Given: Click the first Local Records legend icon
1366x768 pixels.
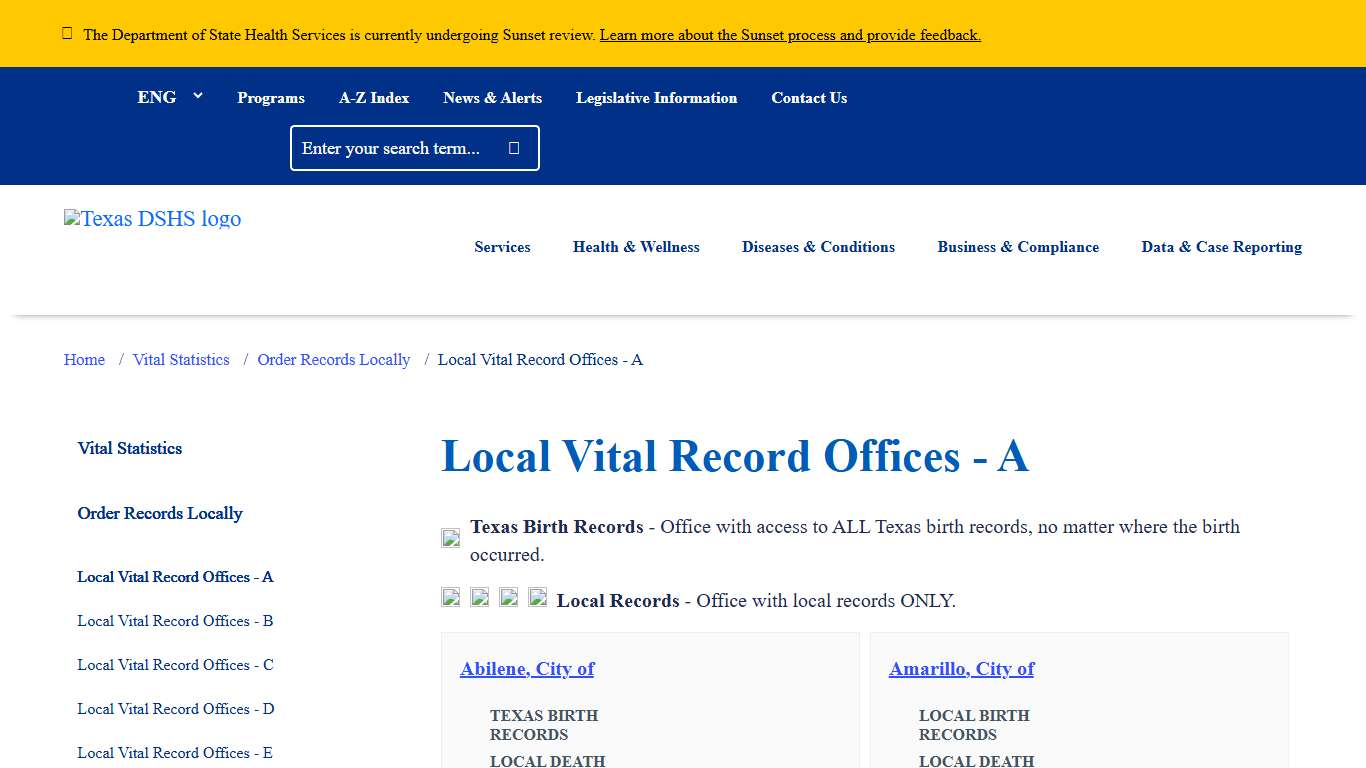Looking at the screenshot, I should 450,597.
